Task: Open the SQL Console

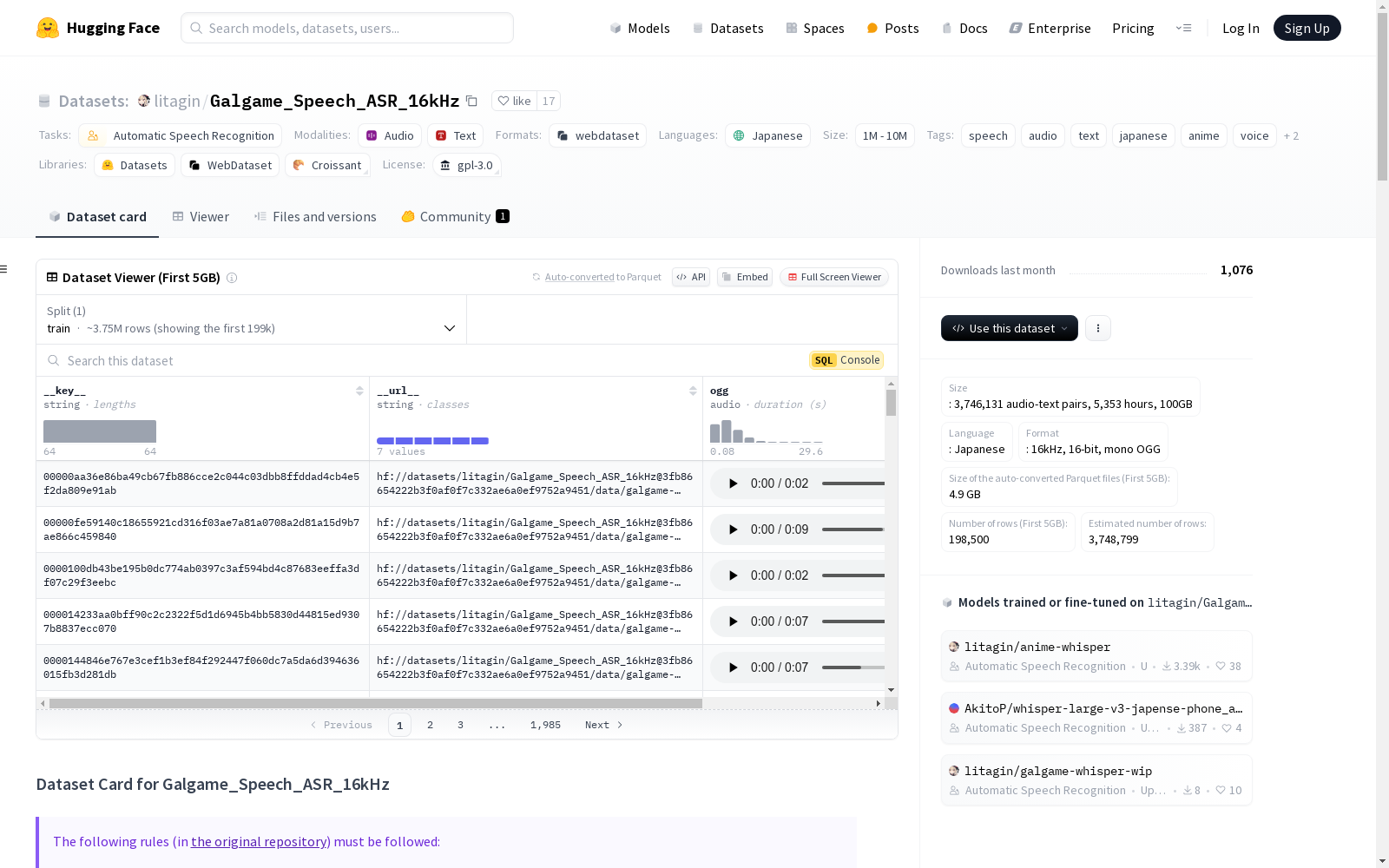Action: pyautogui.click(x=846, y=360)
